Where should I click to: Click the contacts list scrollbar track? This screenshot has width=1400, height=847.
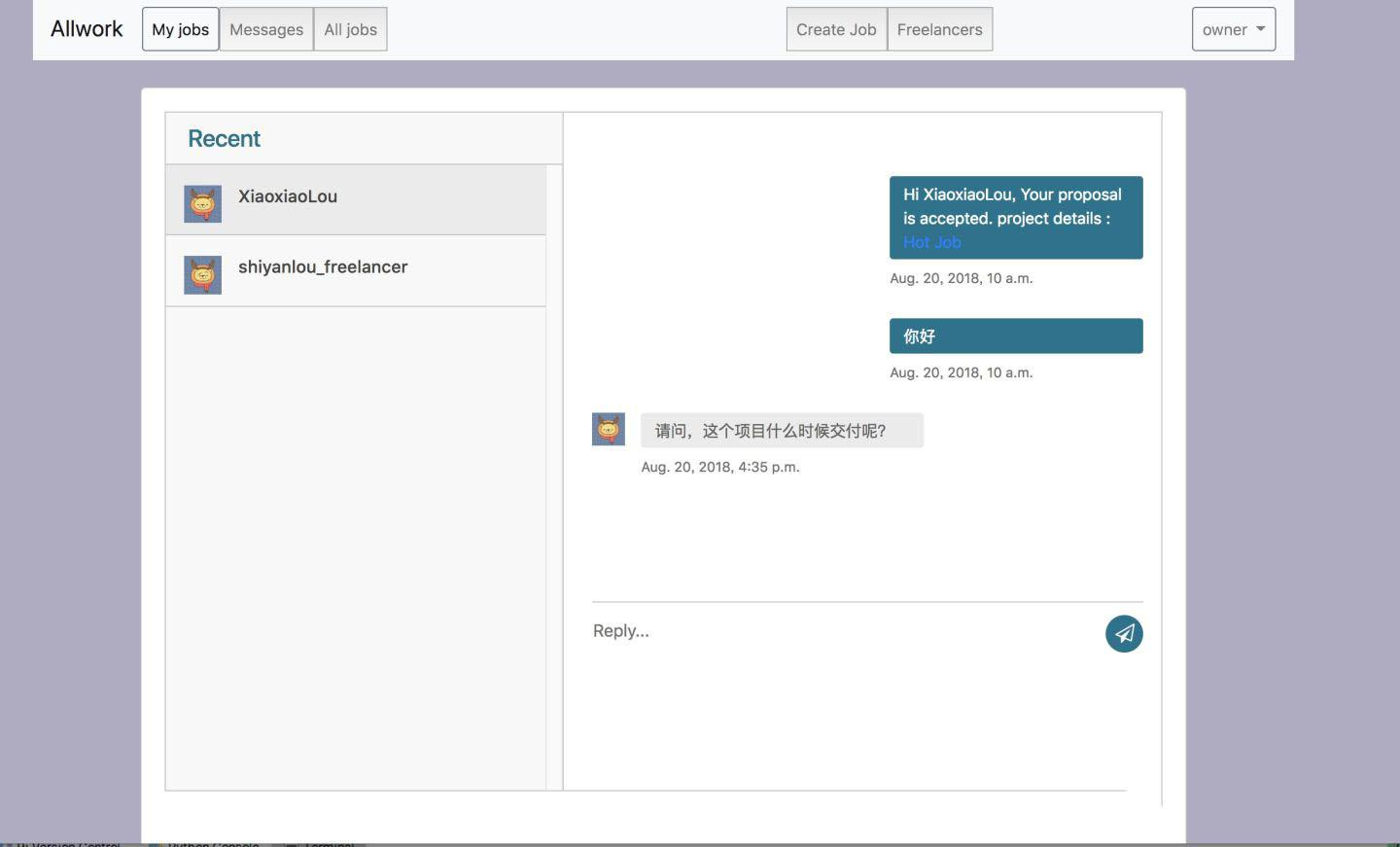(554, 476)
